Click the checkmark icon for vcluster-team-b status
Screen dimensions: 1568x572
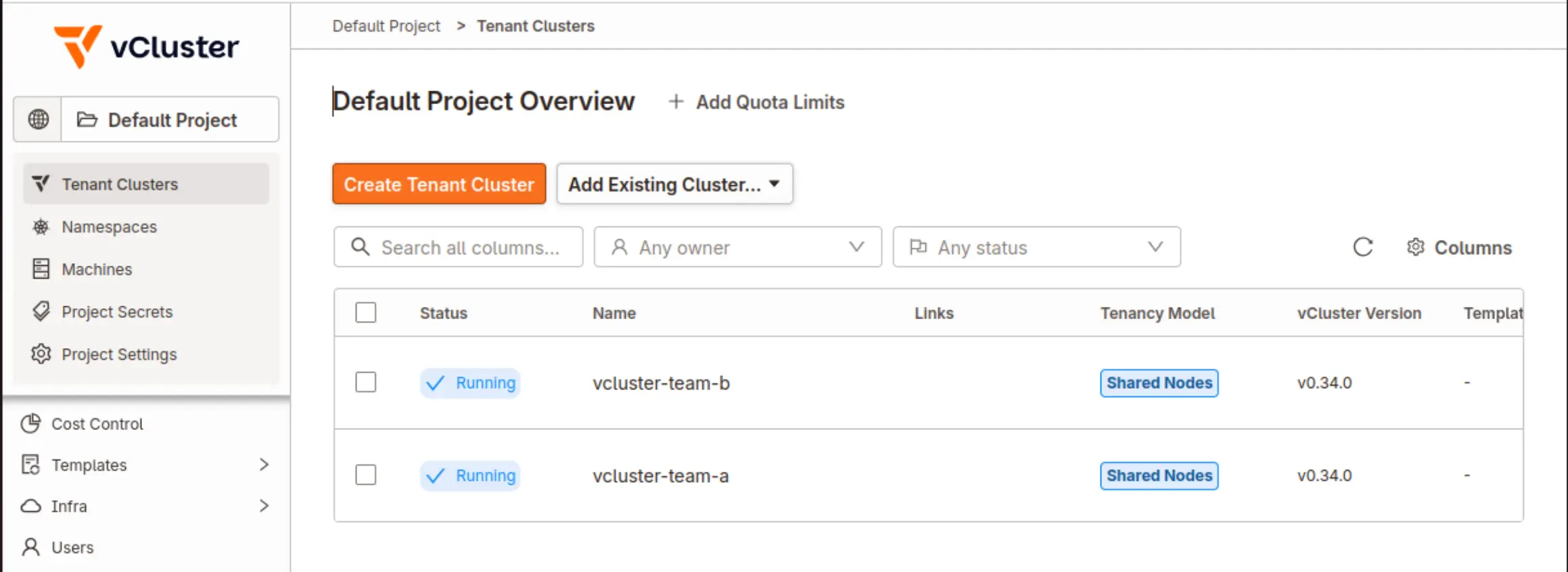click(x=435, y=383)
